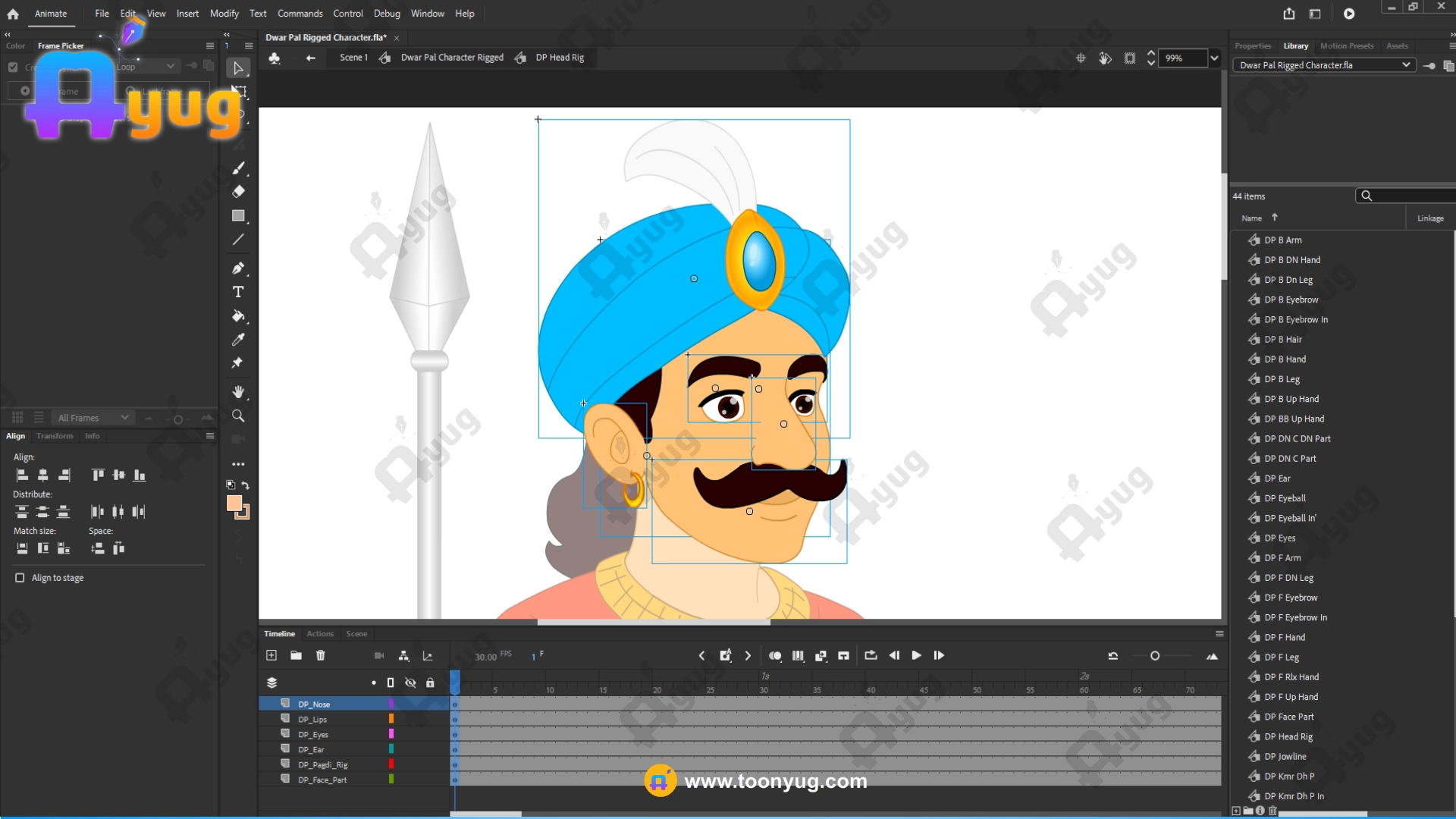This screenshot has height=819, width=1456.
Task: Select the Pen tool in toolbar
Action: (238, 268)
